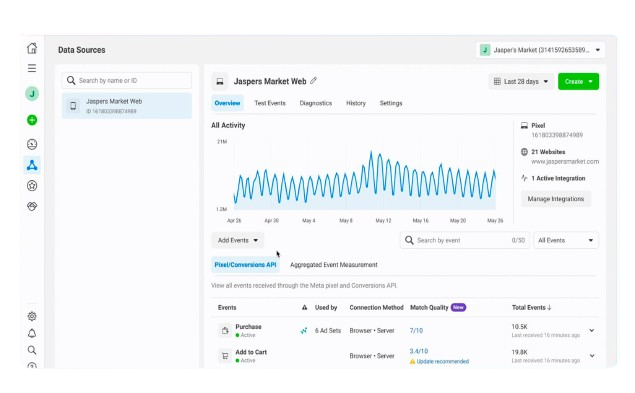The image size is (635, 393).
Task: Expand the Purchase event row chevron
Action: click(x=592, y=331)
